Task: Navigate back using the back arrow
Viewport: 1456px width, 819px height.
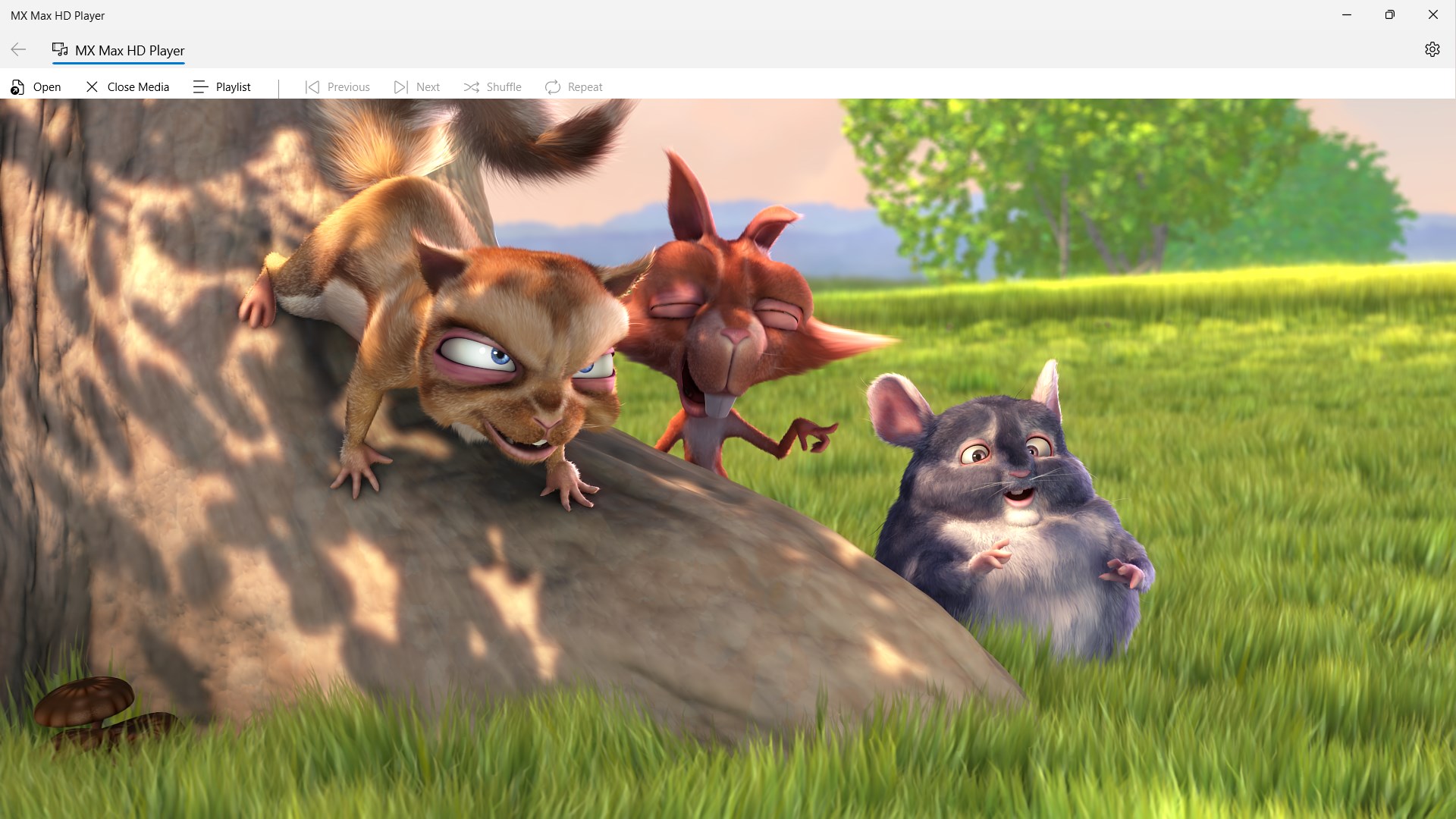Action: pyautogui.click(x=18, y=49)
